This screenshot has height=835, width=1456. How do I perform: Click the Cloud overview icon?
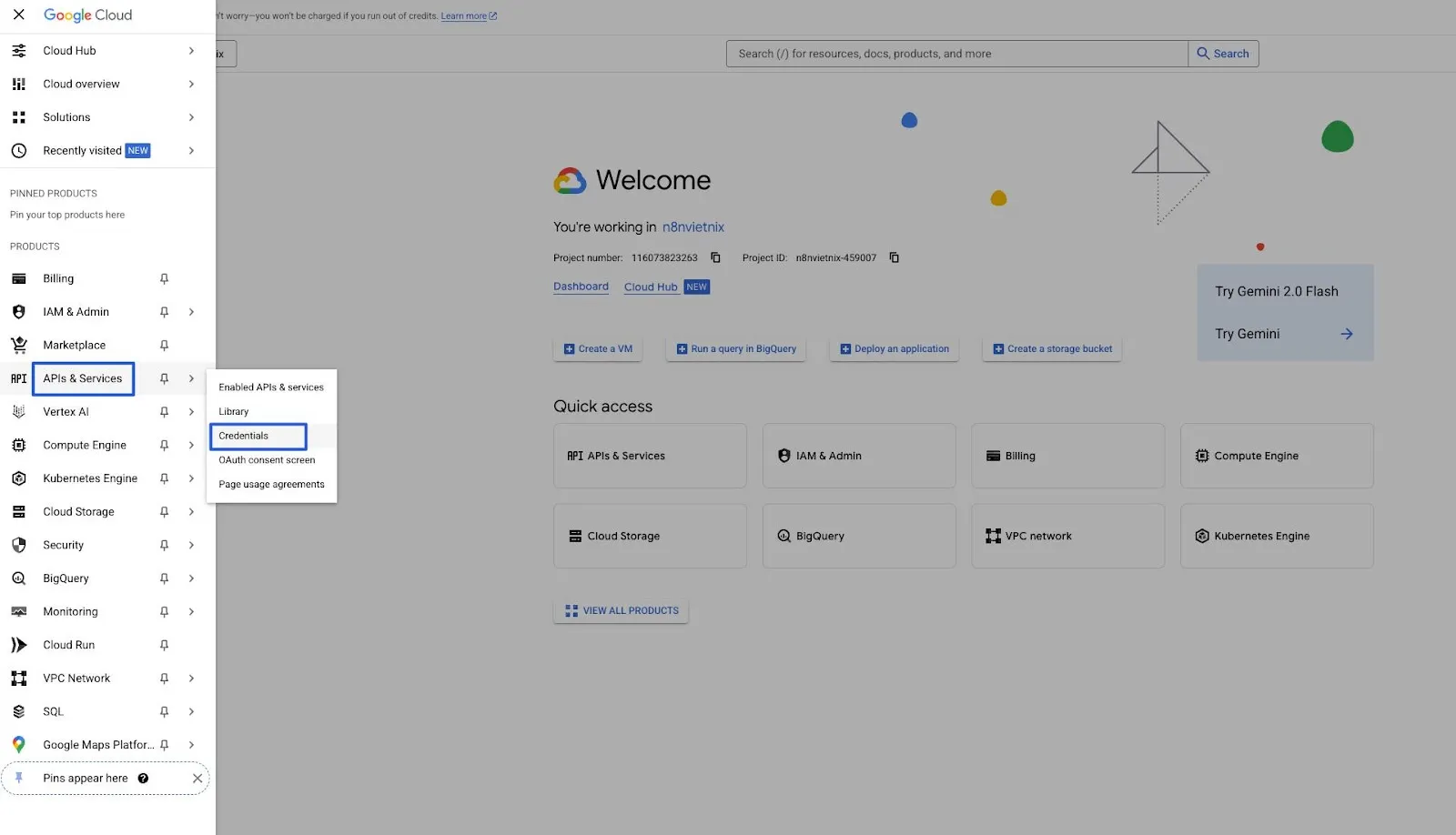(18, 84)
